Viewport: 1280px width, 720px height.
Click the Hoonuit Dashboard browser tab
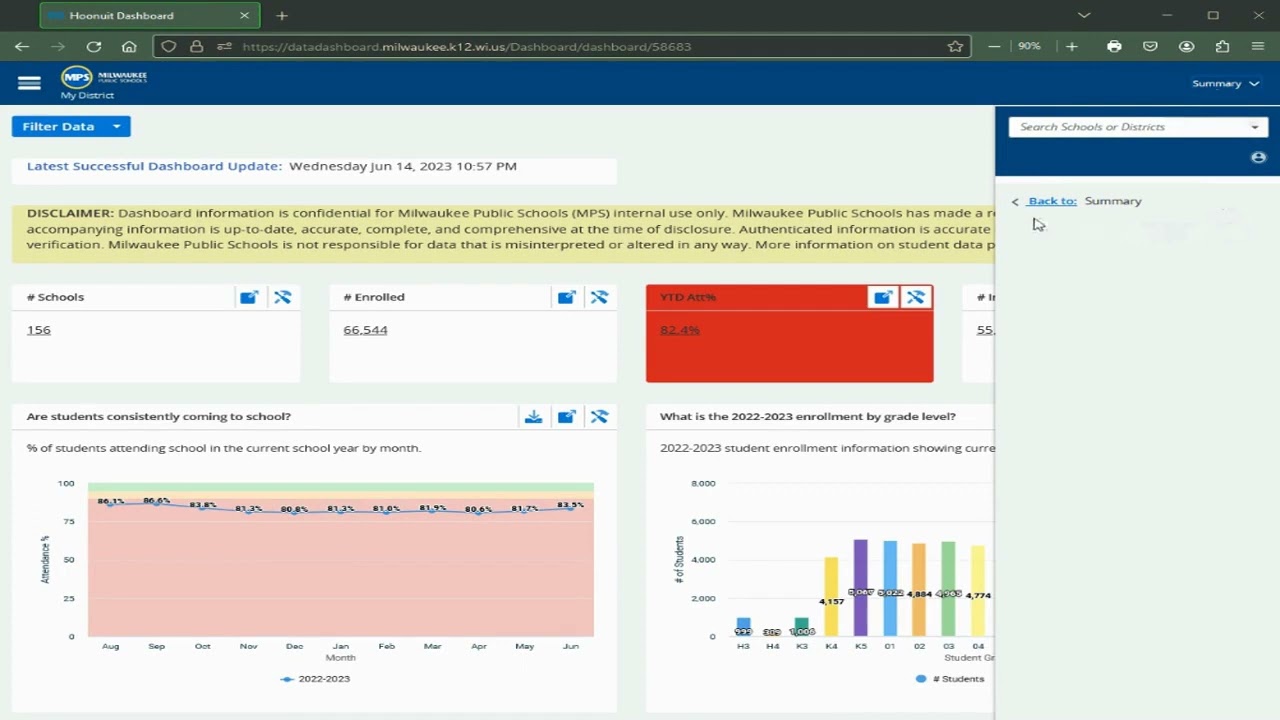click(150, 16)
